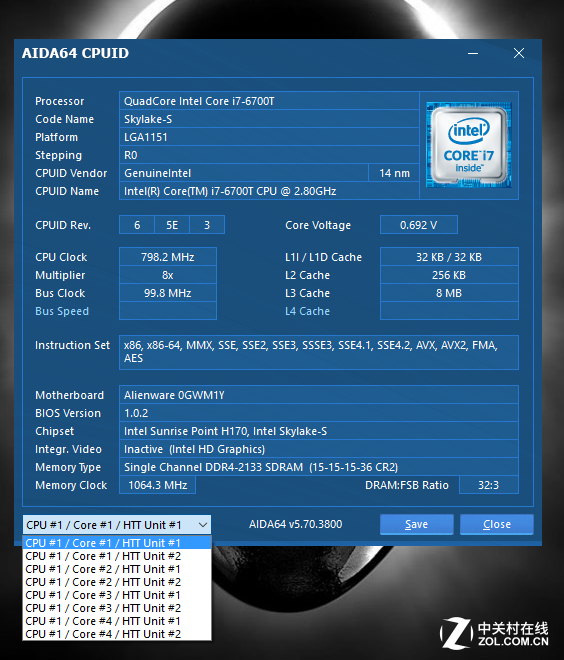
Task: Minimize the AIDA64 CPUID window
Action: [473, 53]
